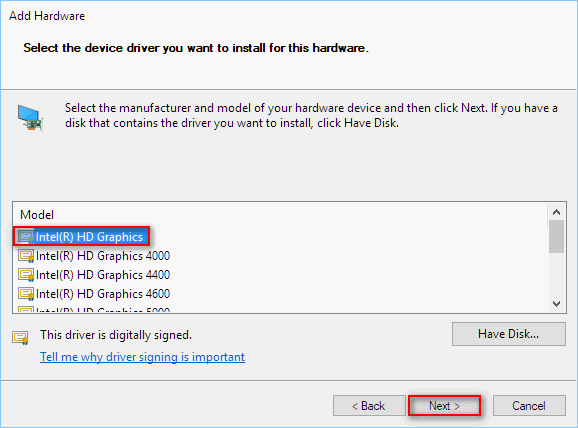The width and height of the screenshot is (578, 428).
Task: Open driver signing importance link
Action: point(142,357)
